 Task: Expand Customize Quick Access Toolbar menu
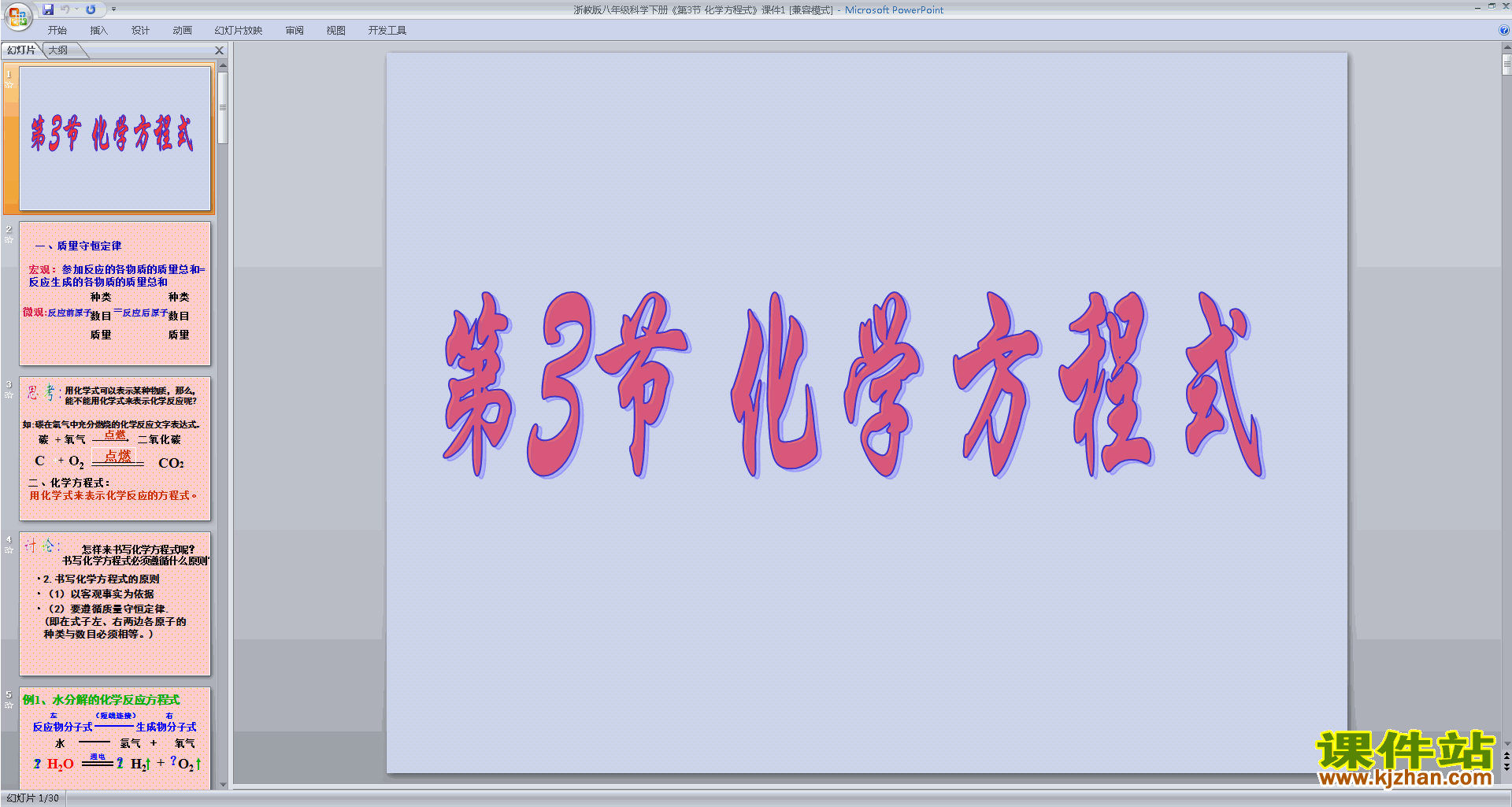tap(113, 9)
